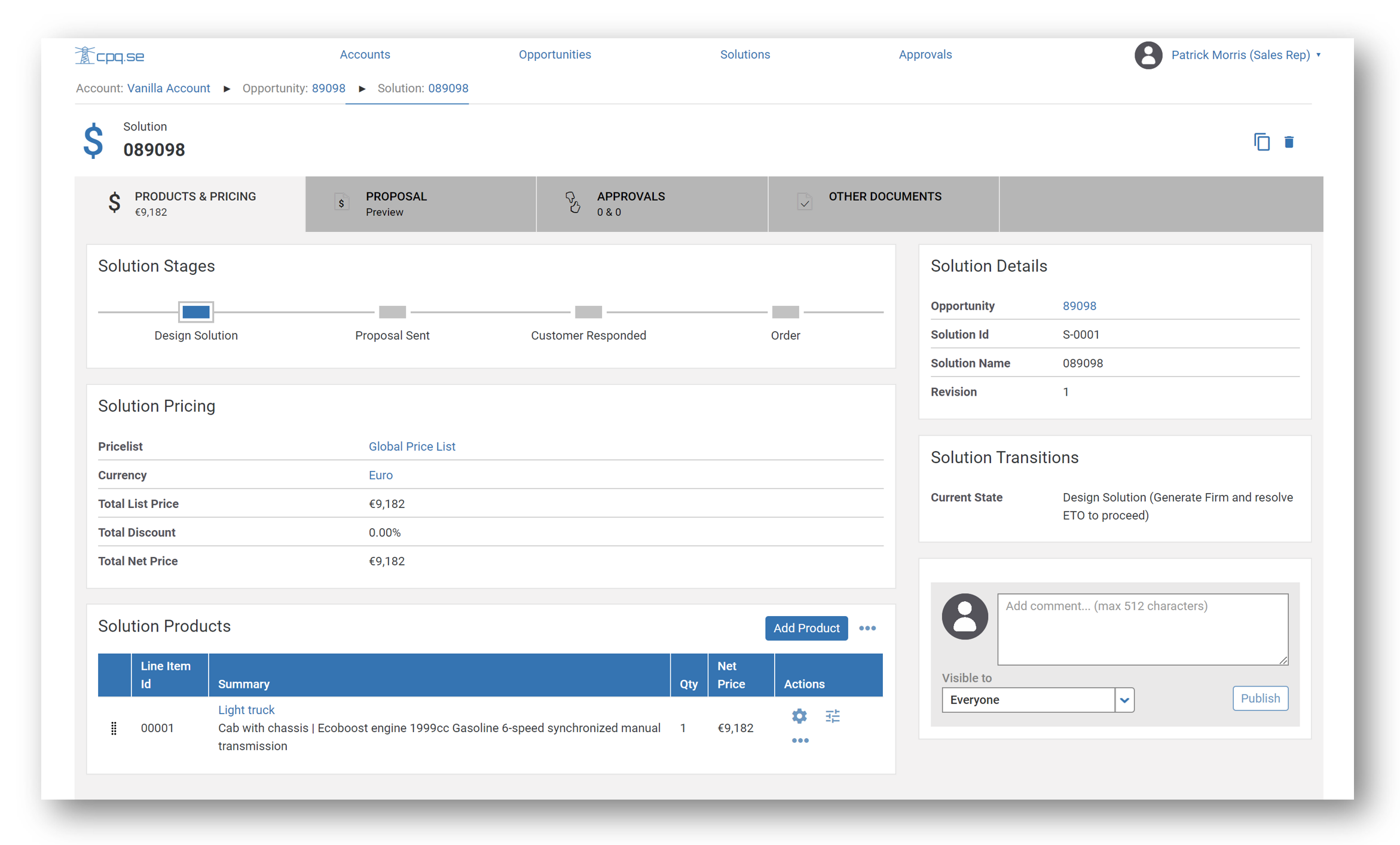Switch to the Approvals tab

click(x=652, y=204)
